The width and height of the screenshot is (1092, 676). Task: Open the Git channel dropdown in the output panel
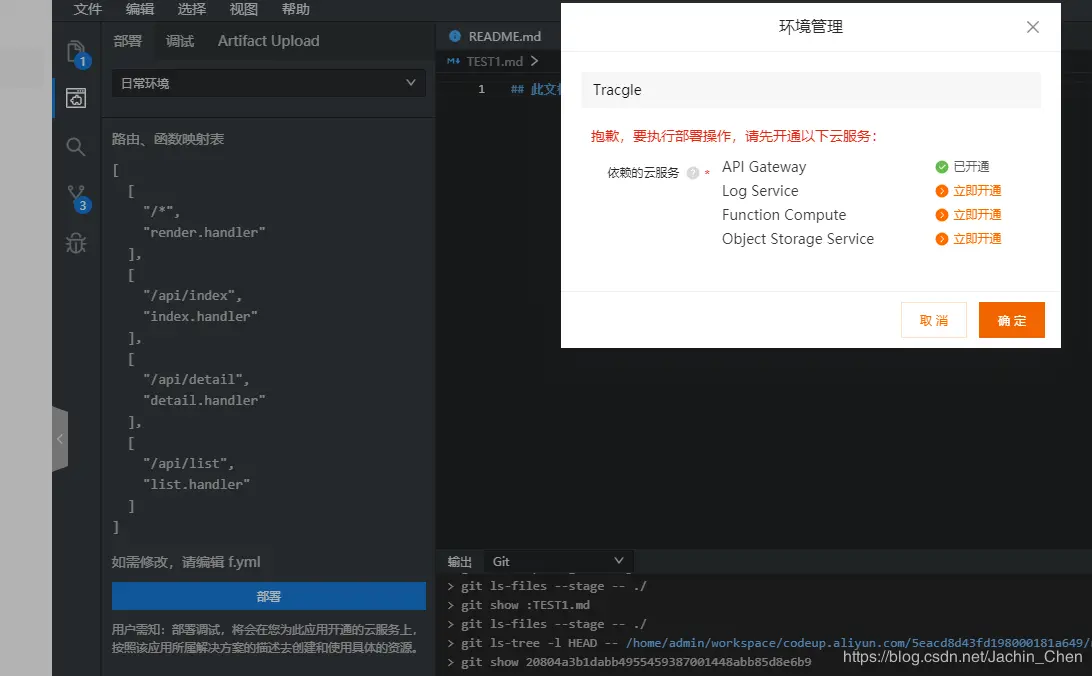click(x=558, y=561)
